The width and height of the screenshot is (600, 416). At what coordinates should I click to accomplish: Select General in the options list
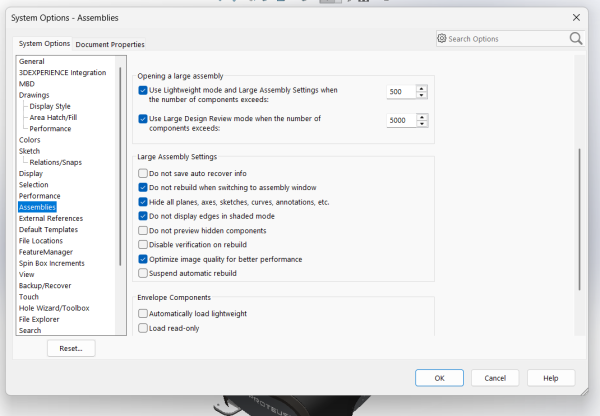[32, 61]
